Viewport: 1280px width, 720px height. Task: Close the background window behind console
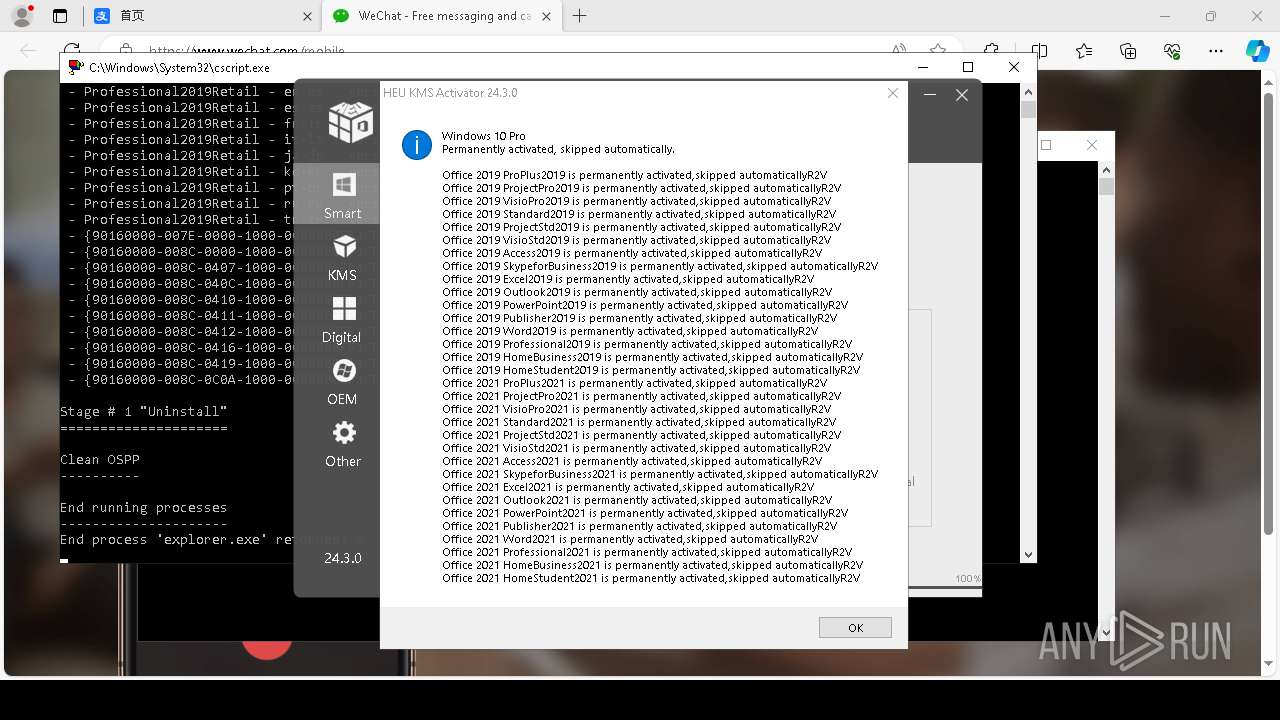pos(1091,145)
